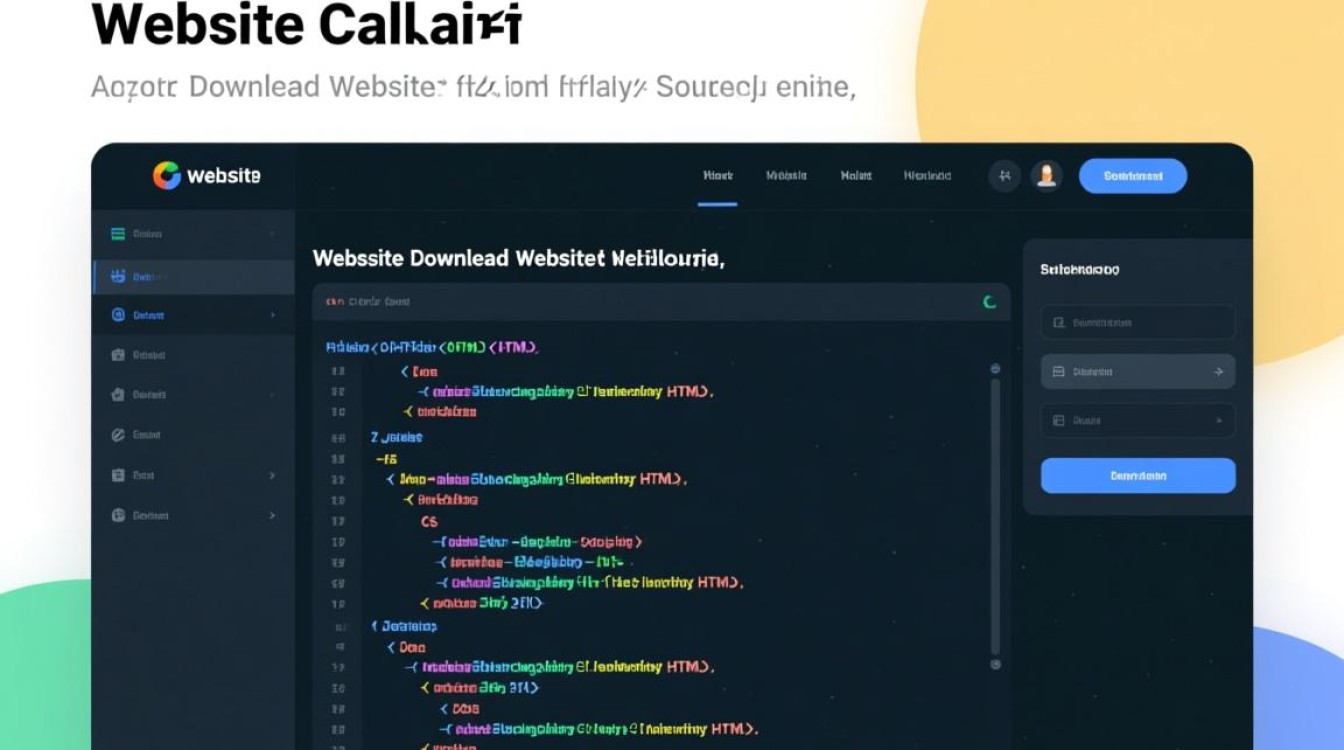The height and width of the screenshot is (750, 1344).
Task: Expand the globe sidebar item chevron
Action: tap(272, 516)
